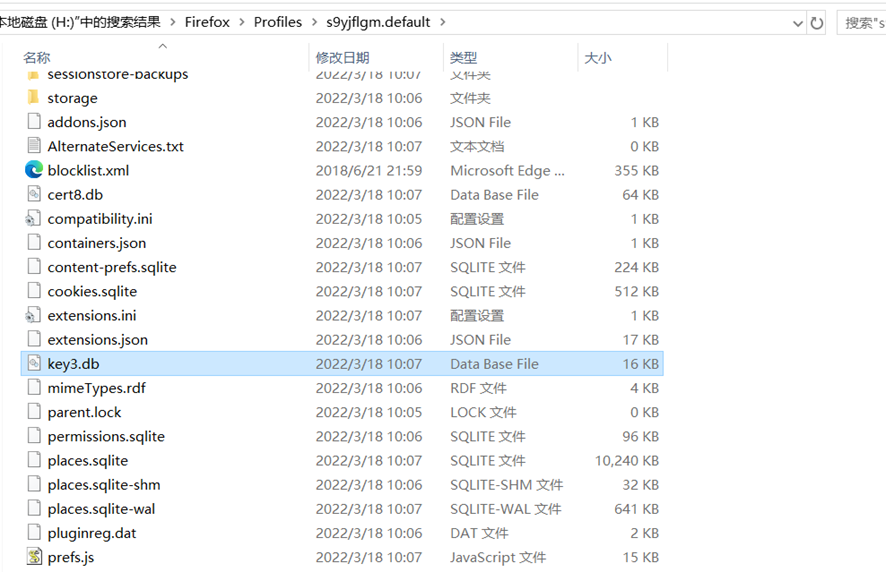Click the storage folder icon
Image resolution: width=886 pixels, height=572 pixels.
34,98
